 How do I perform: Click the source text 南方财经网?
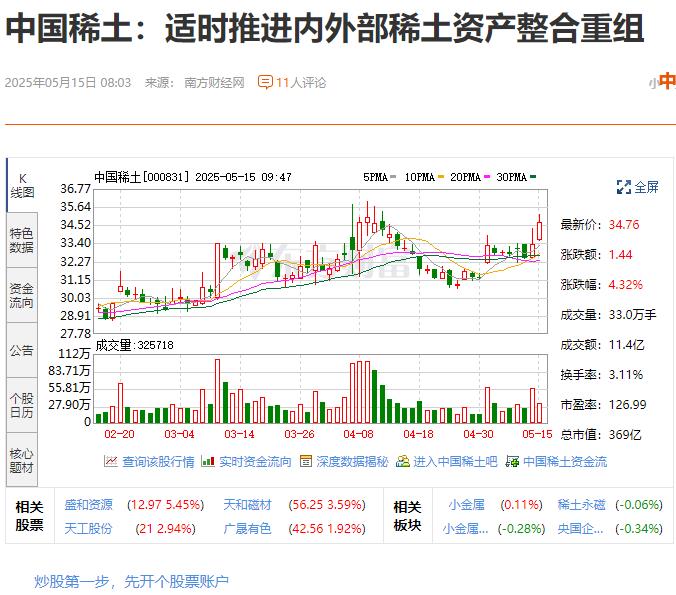(214, 82)
